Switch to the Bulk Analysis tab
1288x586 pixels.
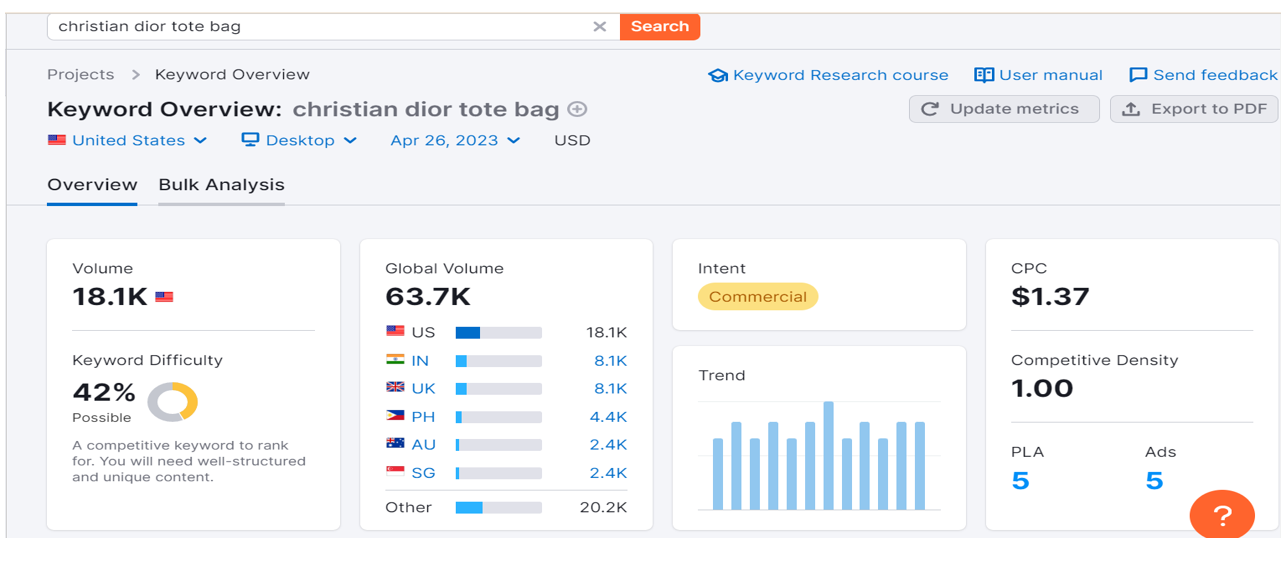(x=221, y=185)
